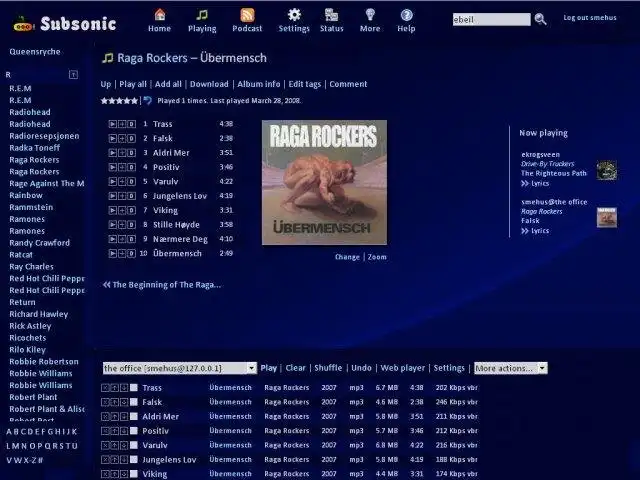Click the search input field
Screen dimensions: 640x480
(x=491, y=19)
